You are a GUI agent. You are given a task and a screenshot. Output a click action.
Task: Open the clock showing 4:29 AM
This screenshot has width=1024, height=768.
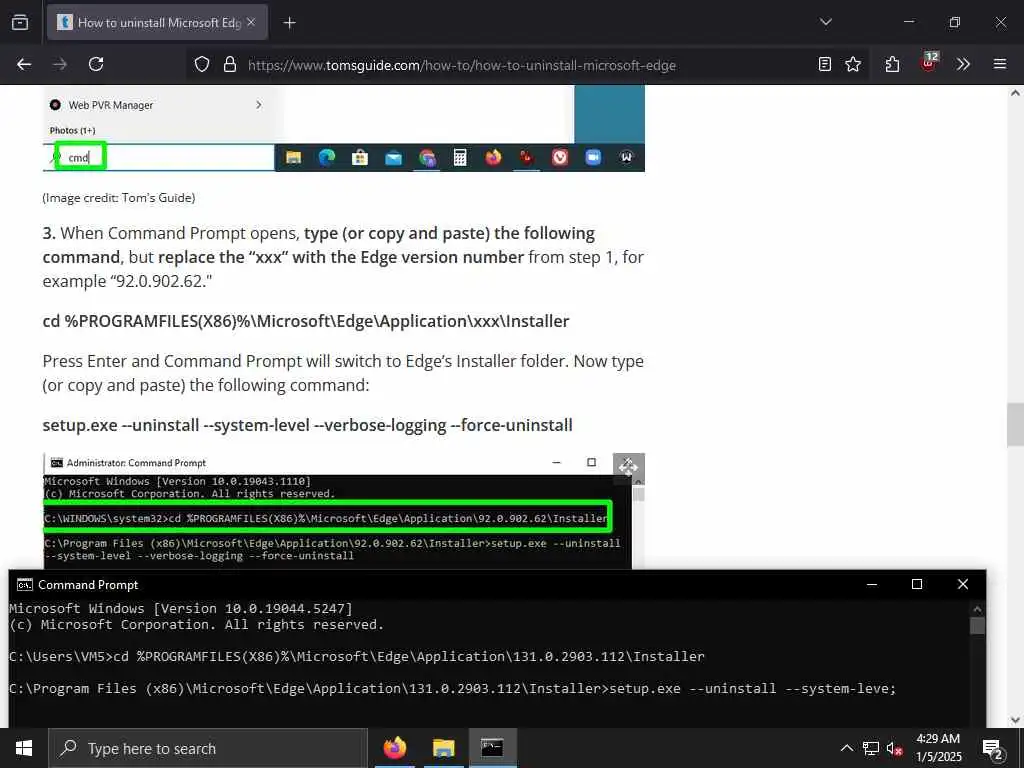[938, 748]
